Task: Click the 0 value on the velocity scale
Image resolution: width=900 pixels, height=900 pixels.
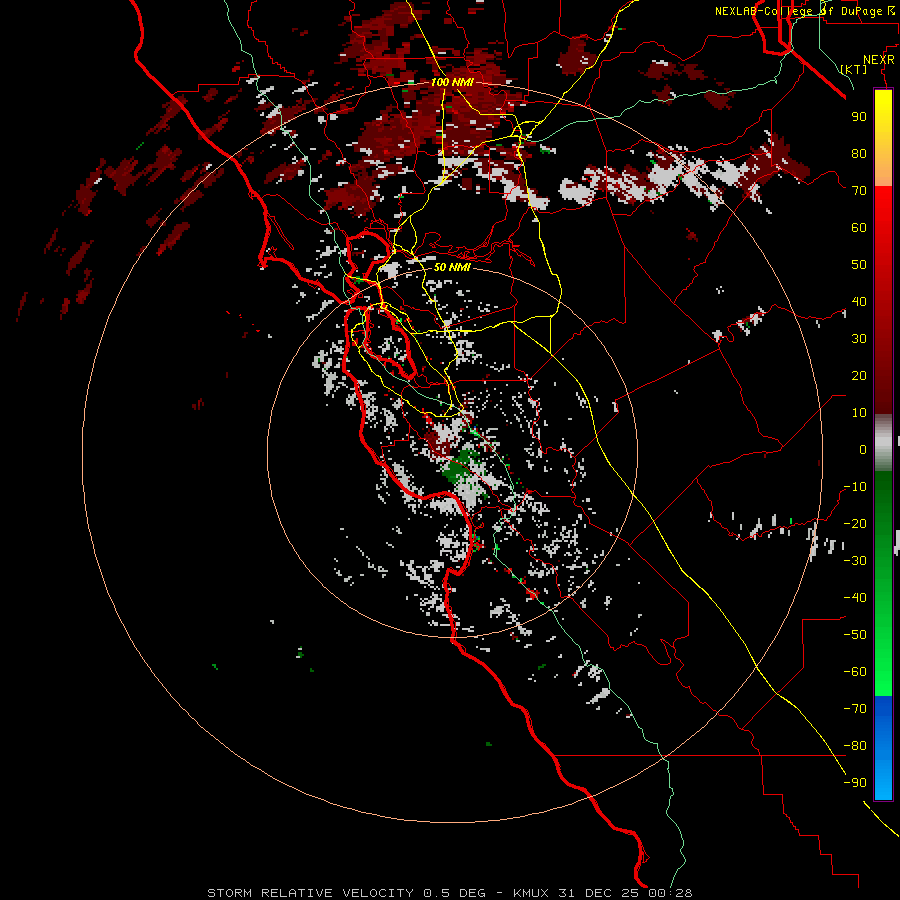Action: click(x=863, y=449)
